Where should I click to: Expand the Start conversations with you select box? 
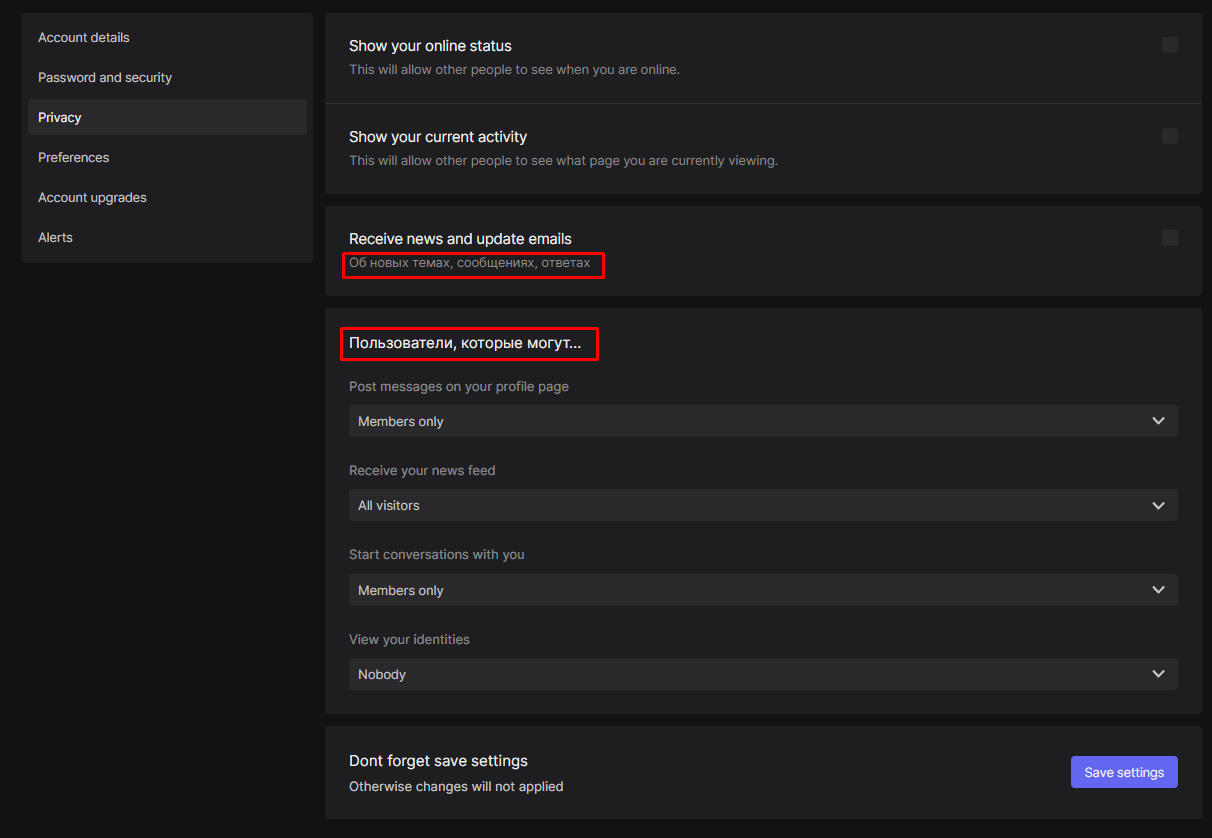762,590
